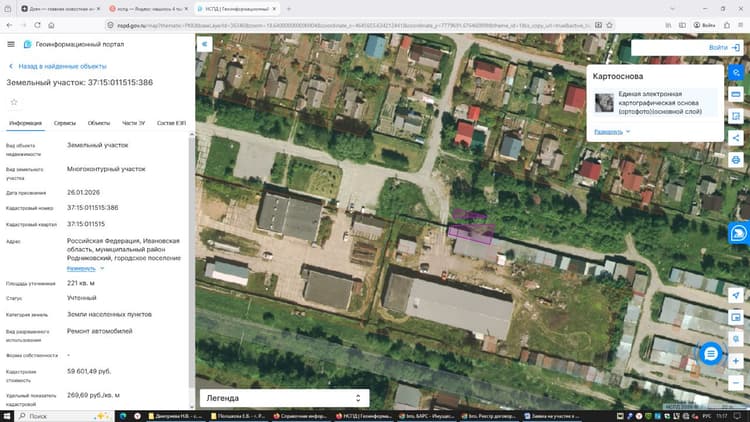Click the assignment date 26.01.2026
Viewport: 750px width, 422px height.
pos(83,192)
